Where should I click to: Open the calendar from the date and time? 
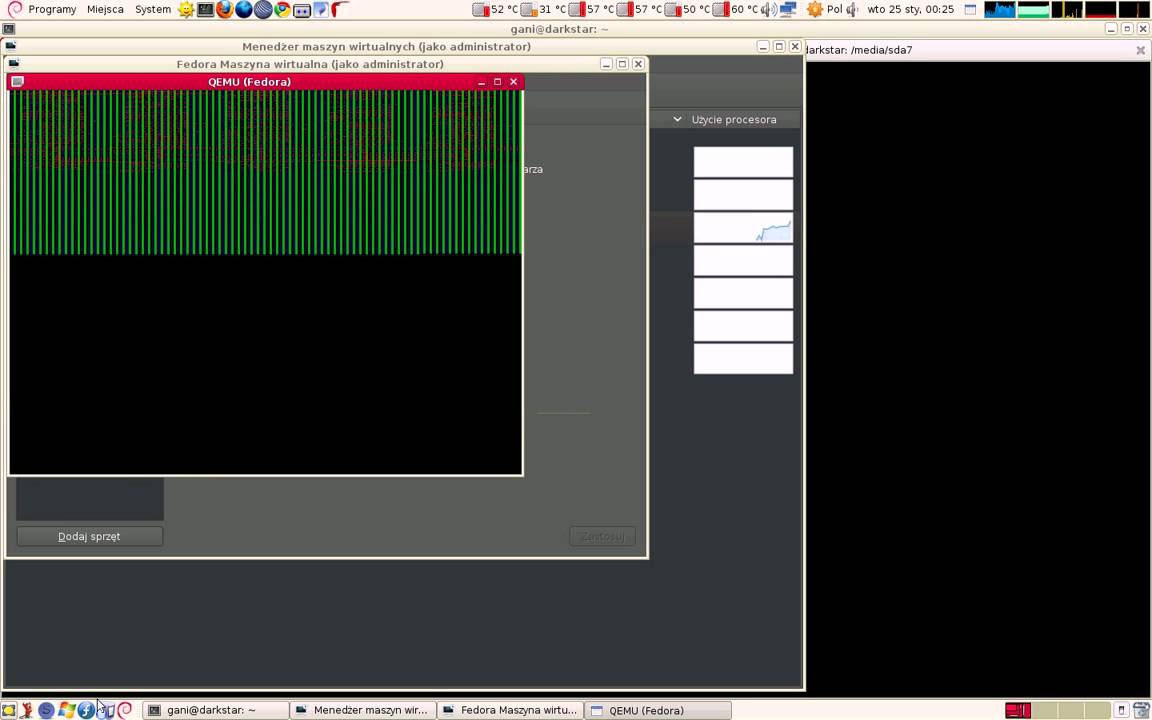pos(910,10)
